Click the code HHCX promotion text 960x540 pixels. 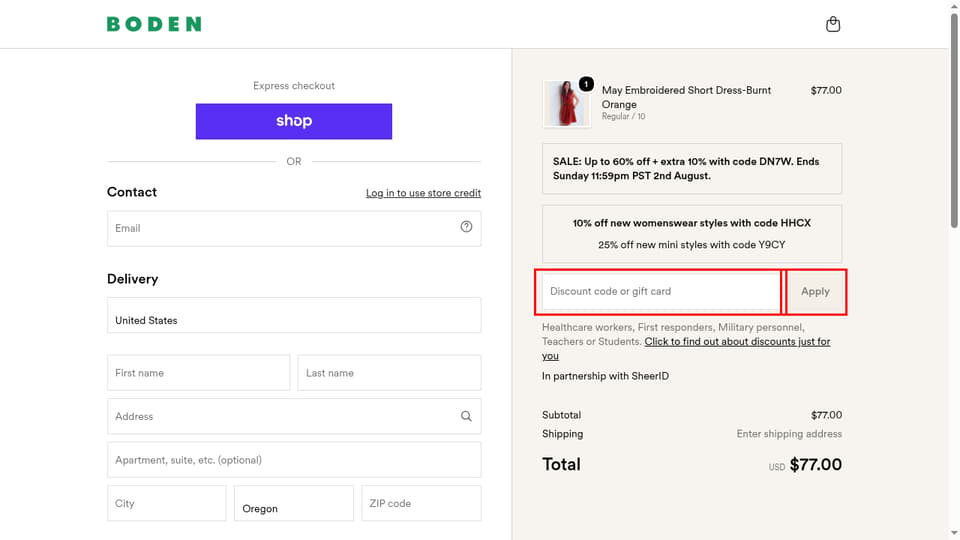click(692, 223)
